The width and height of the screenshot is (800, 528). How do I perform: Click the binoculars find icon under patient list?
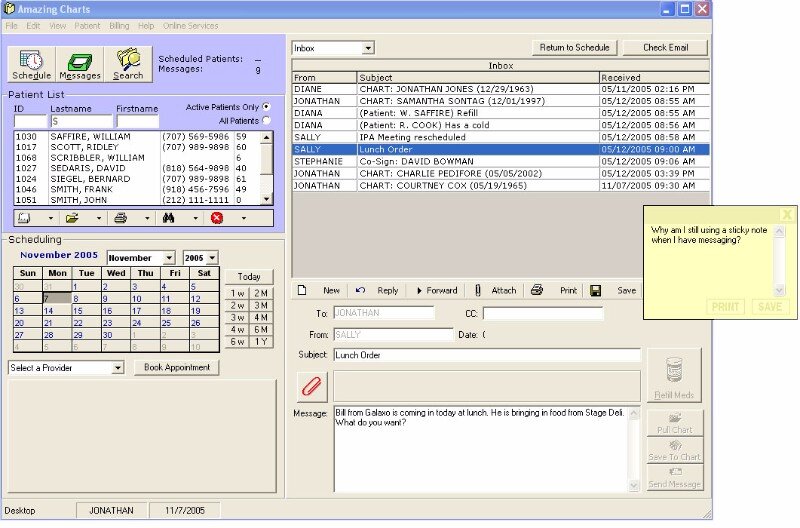(x=168, y=217)
